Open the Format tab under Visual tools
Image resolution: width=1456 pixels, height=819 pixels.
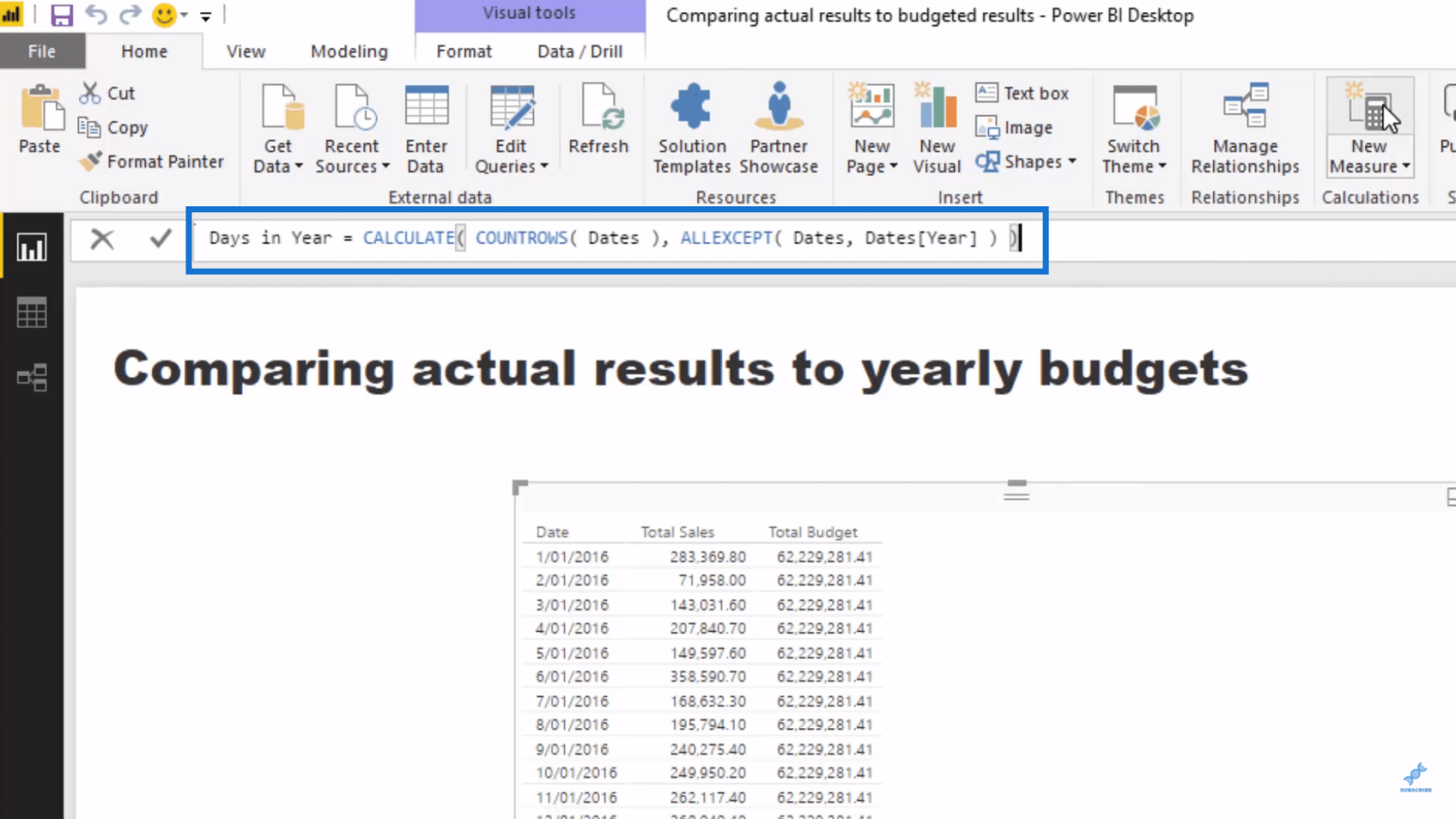[464, 51]
